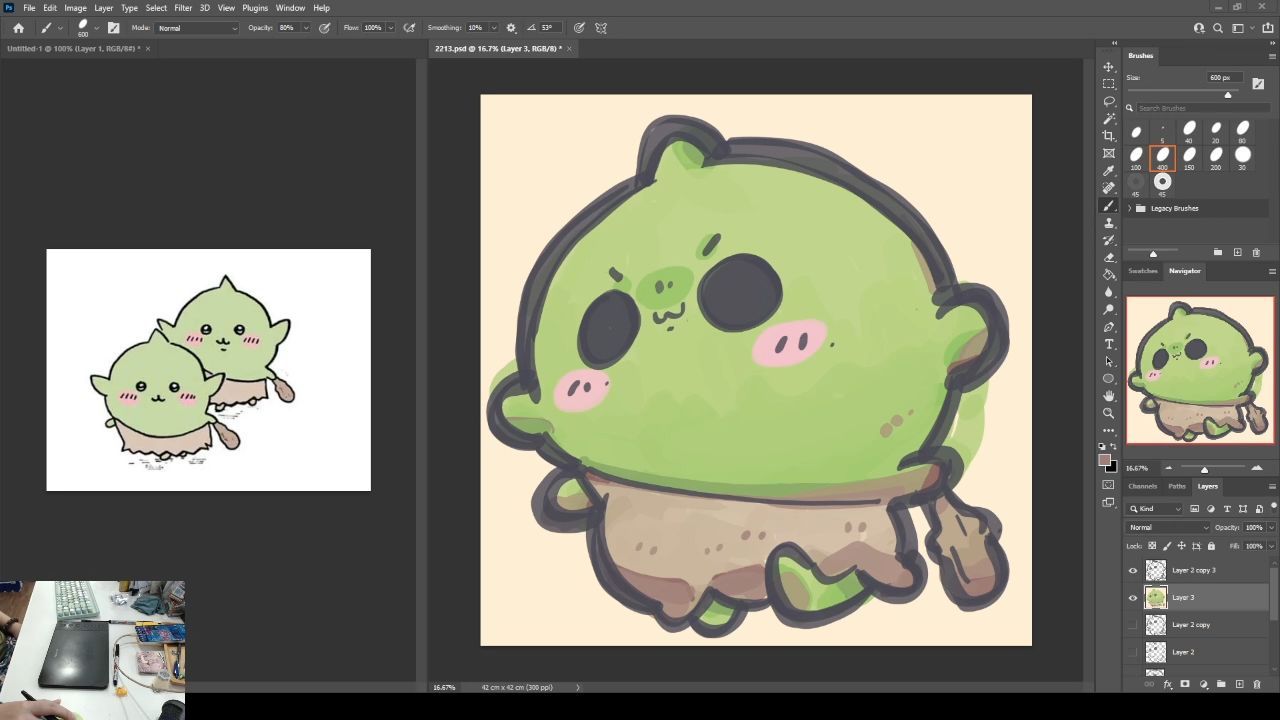The image size is (1280, 720).
Task: Expand the Legacy Brushes folder
Action: coord(1130,208)
